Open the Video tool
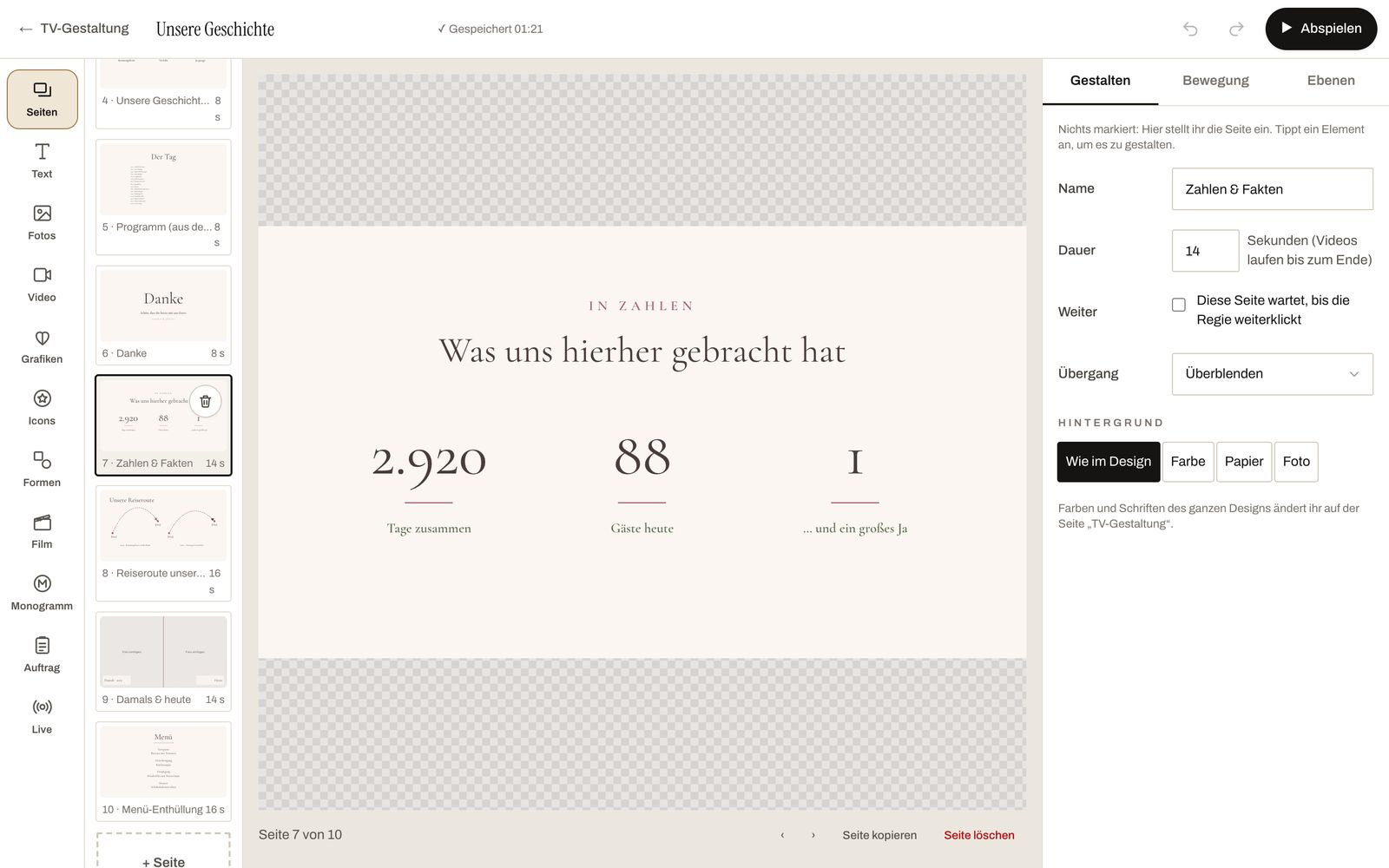Image resolution: width=1389 pixels, height=868 pixels. pyautogui.click(x=42, y=285)
